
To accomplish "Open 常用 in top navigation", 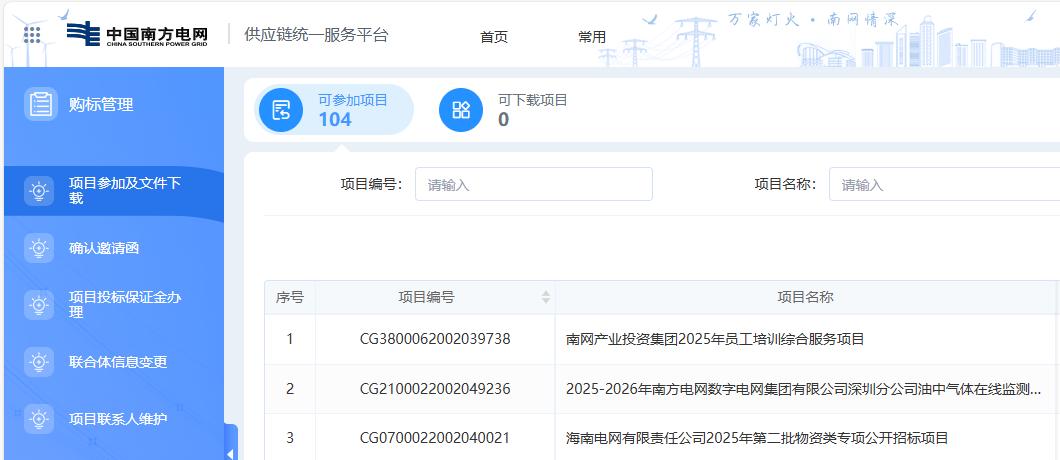I will [592, 37].
